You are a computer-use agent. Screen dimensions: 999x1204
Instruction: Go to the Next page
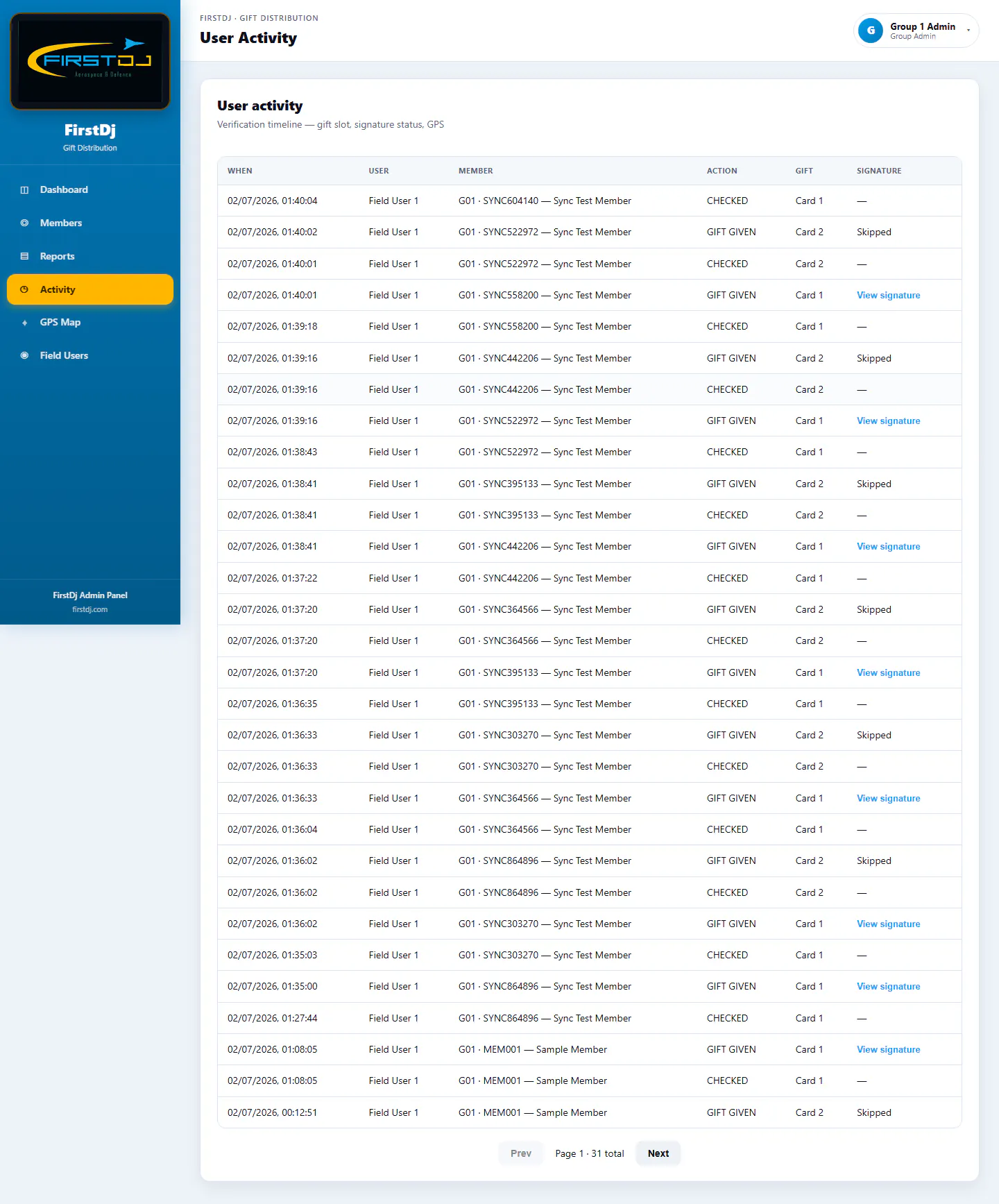click(658, 1153)
